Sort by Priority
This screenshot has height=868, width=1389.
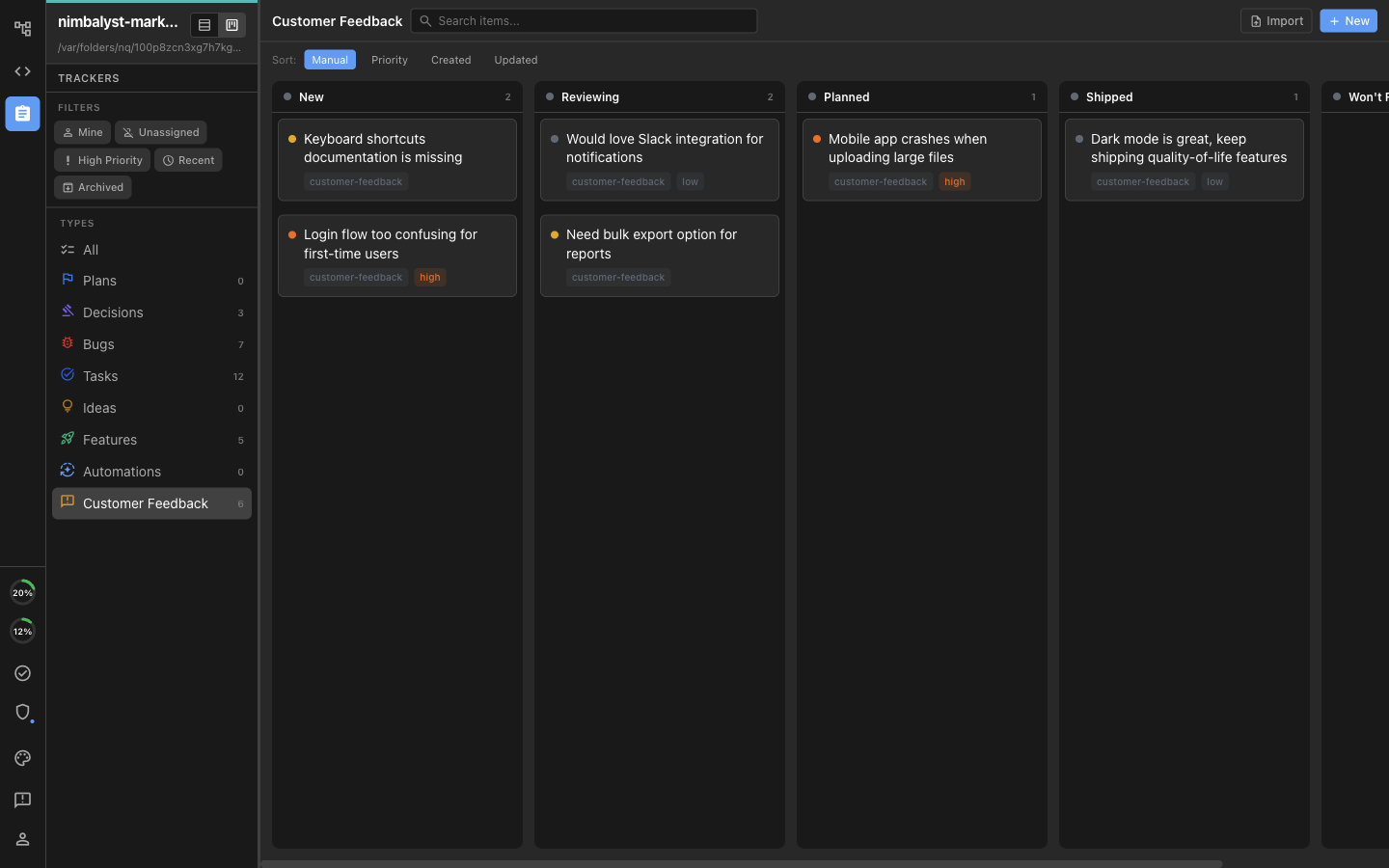390,60
